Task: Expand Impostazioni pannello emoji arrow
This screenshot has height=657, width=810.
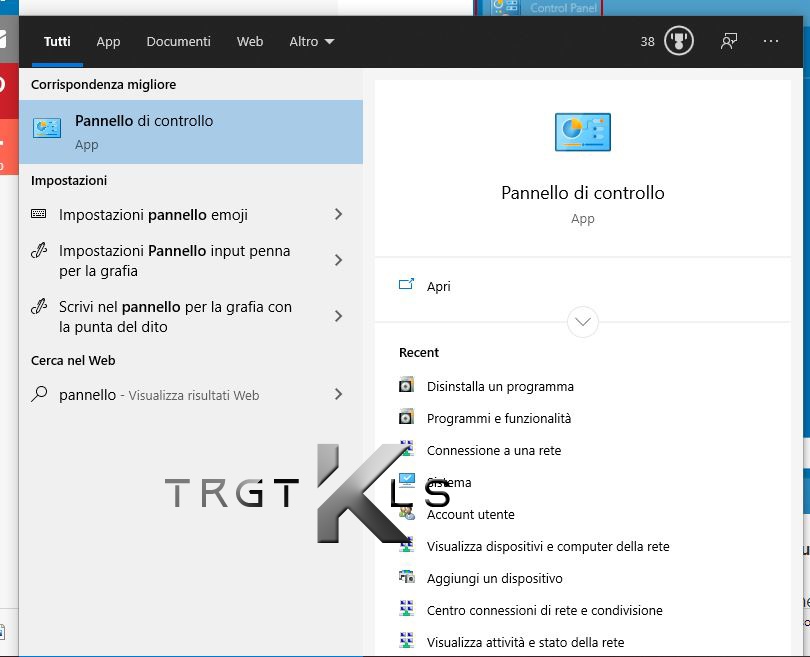Action: [338, 214]
